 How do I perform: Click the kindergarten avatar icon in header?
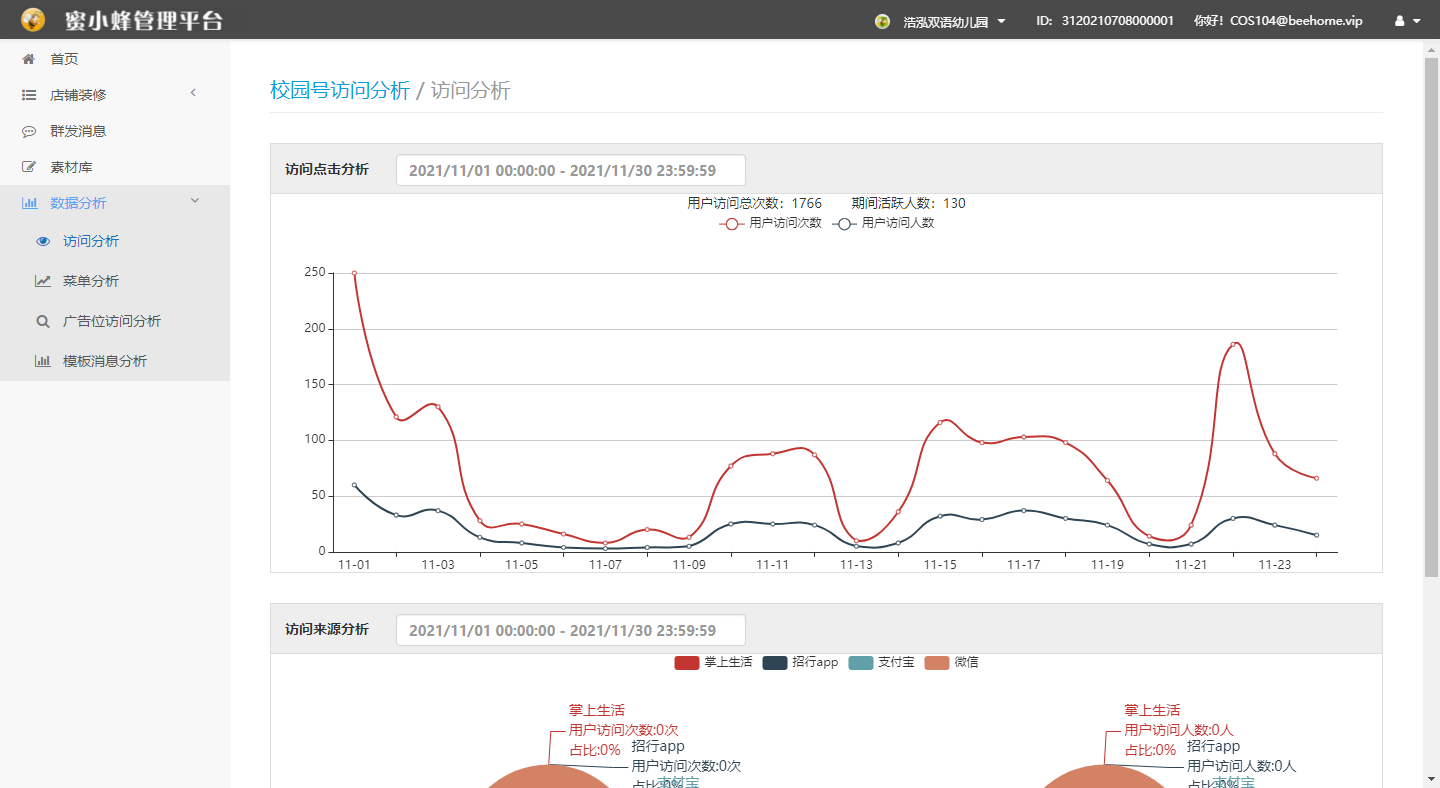882,21
